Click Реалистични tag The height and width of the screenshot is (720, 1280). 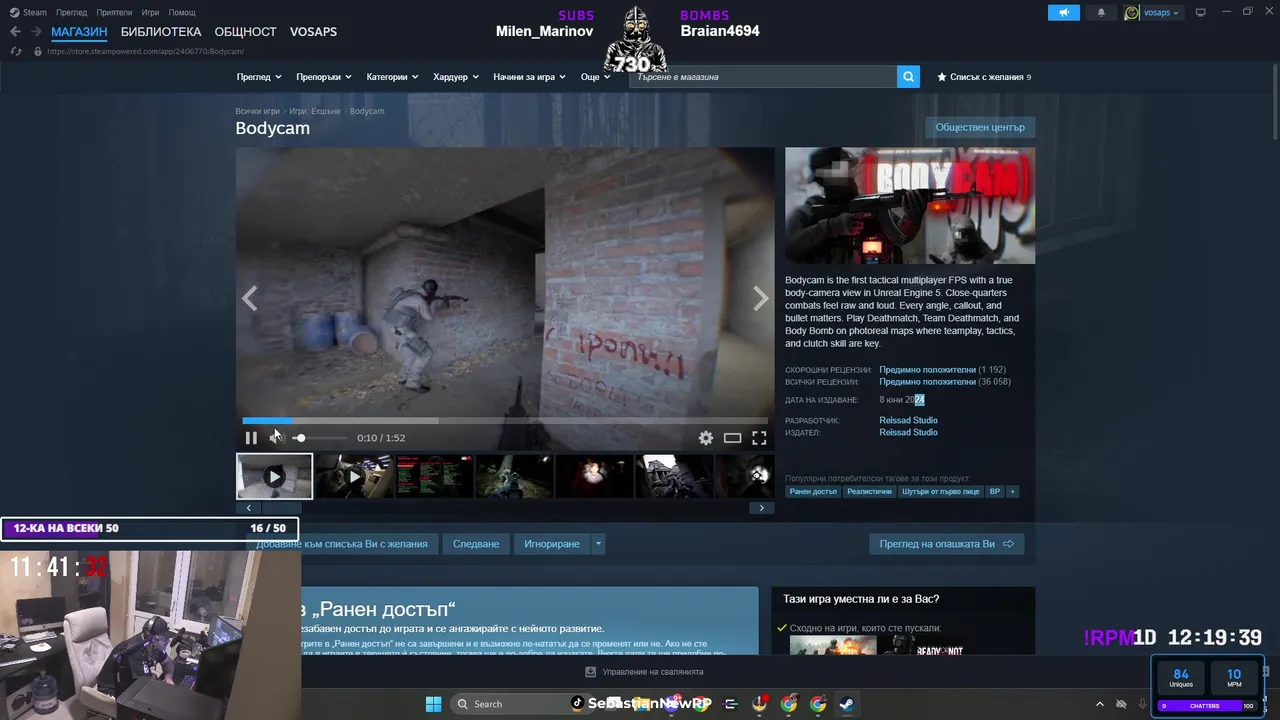[869, 491]
